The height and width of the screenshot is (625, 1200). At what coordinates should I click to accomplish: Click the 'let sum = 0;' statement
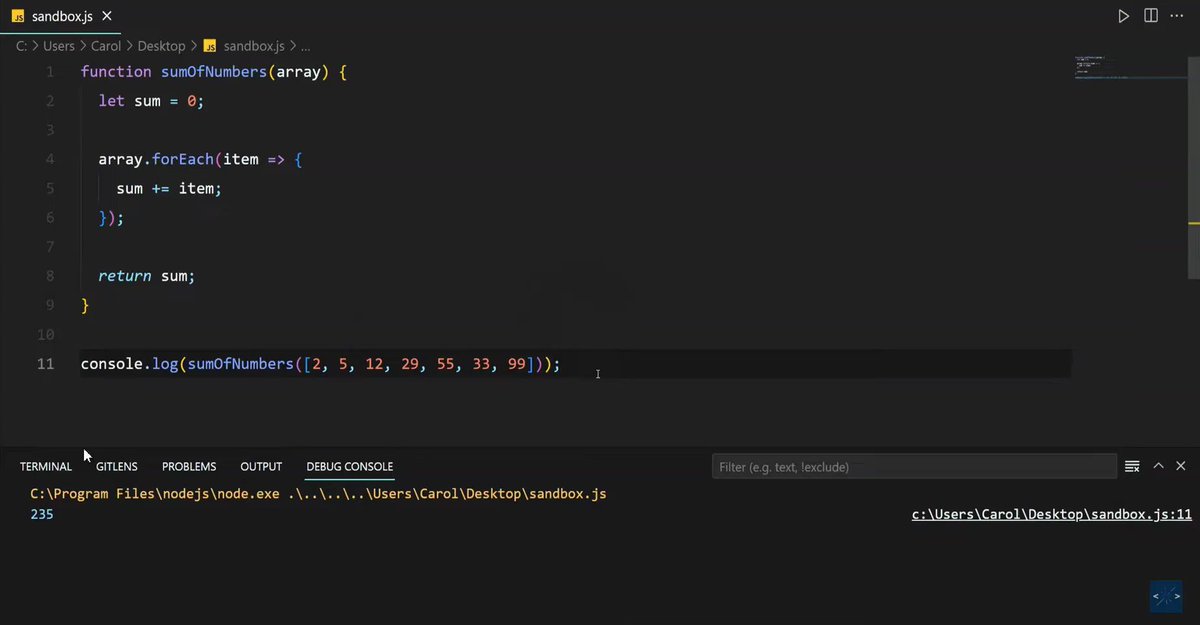[151, 102]
